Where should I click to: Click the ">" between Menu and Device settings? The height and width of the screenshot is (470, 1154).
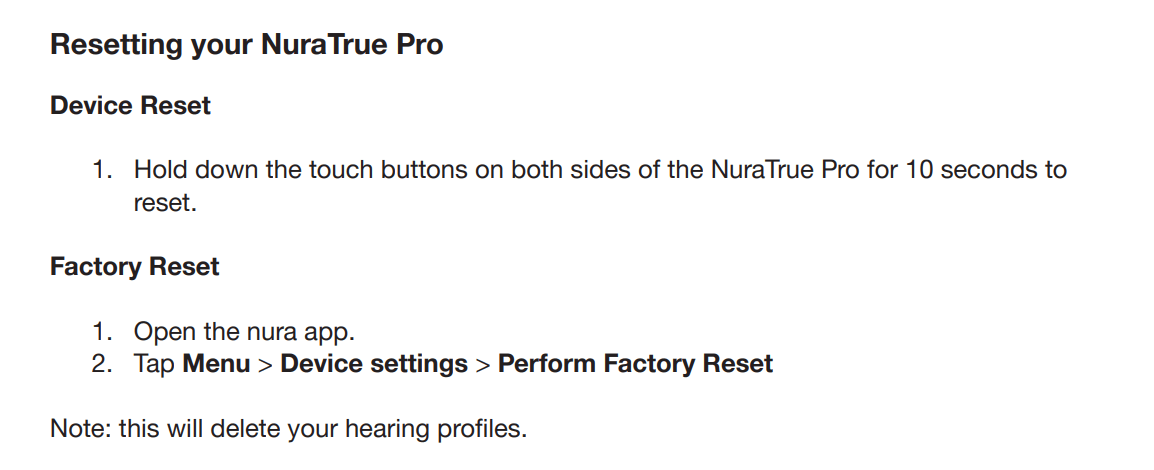pyautogui.click(x=265, y=363)
